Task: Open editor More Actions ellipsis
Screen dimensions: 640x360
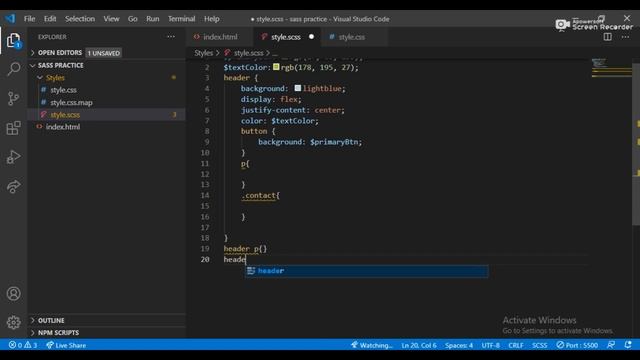Action: (625, 37)
